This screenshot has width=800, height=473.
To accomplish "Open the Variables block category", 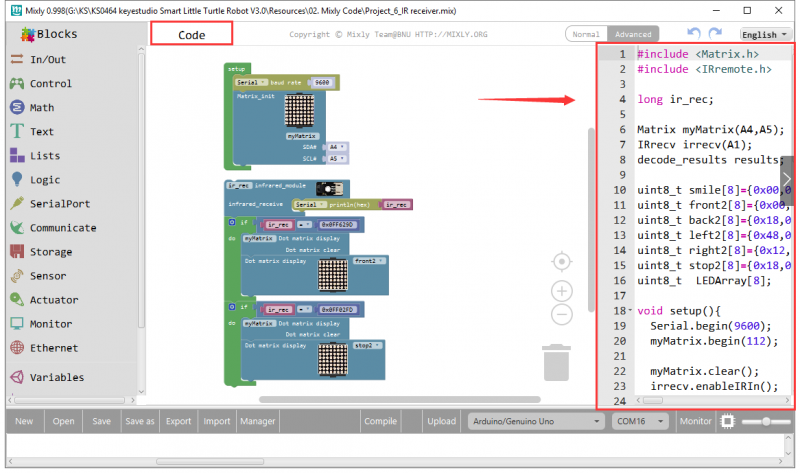I will [x=47, y=377].
